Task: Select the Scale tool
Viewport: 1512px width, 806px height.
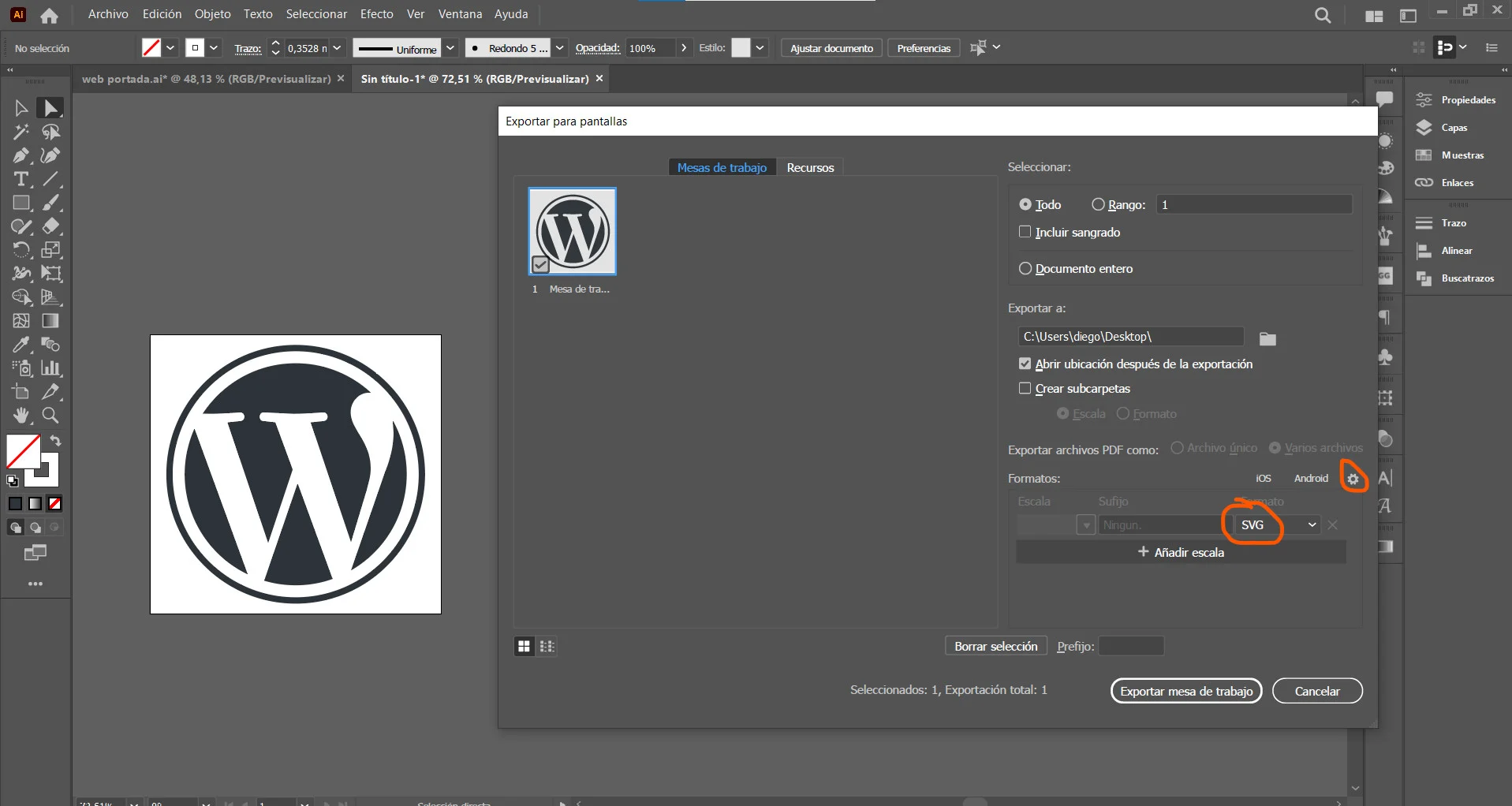Action: 50,250
